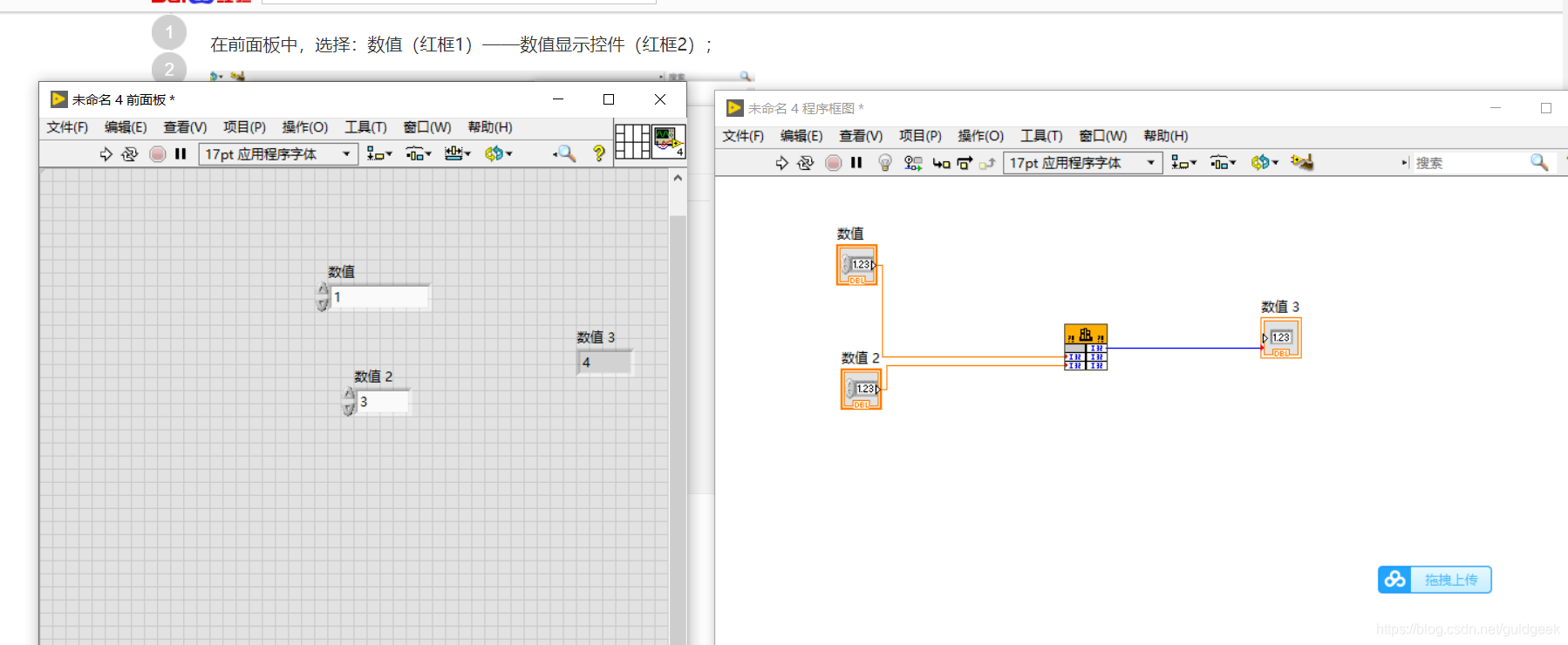Open Distribute Objects menu in block diagram
Image resolution: width=1568 pixels, height=645 pixels.
click(x=1223, y=163)
